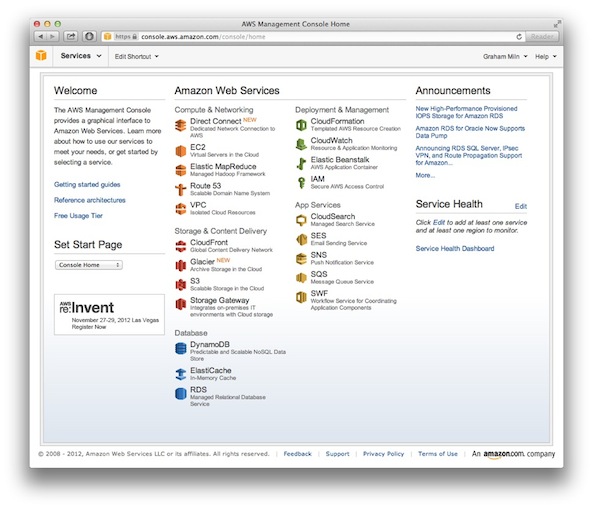Screen dimensions: 593x509
Task: Click the RDS database icon
Action: tap(181, 393)
